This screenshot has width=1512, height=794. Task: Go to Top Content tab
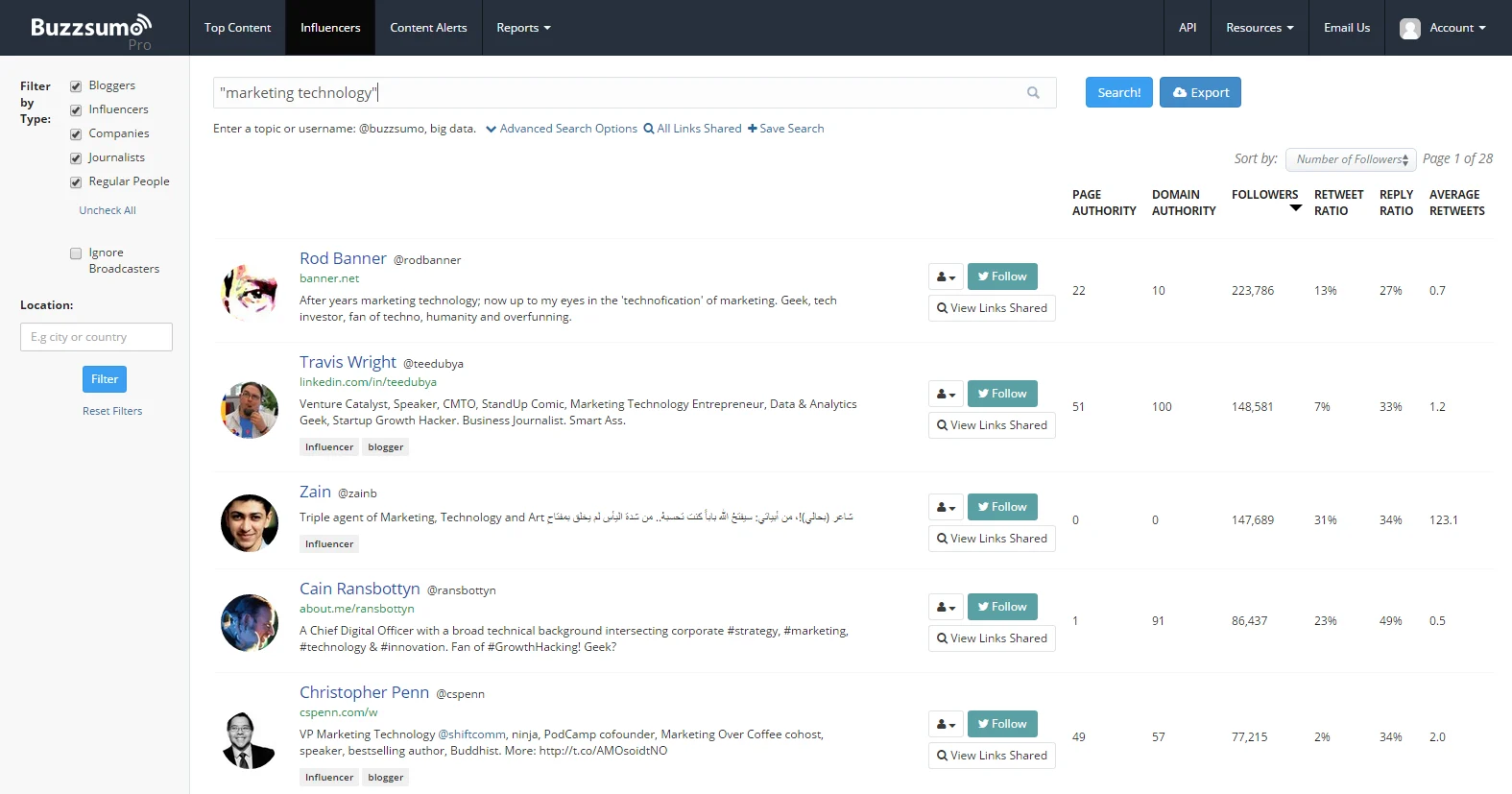click(x=237, y=28)
